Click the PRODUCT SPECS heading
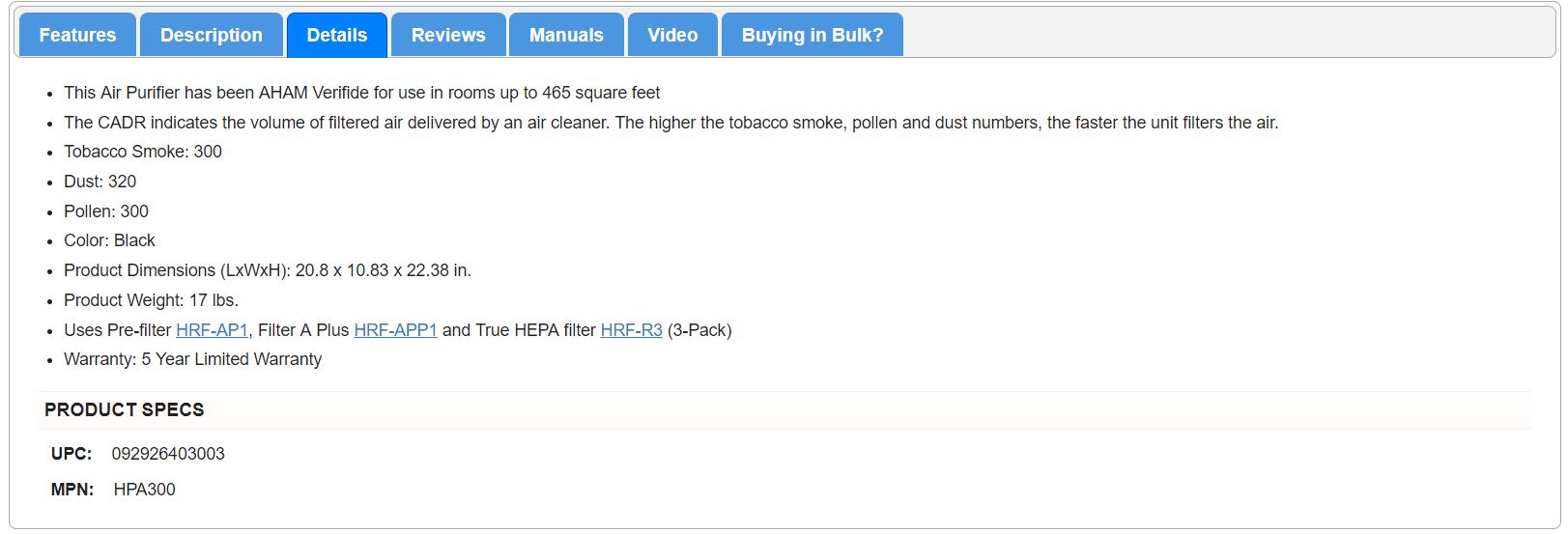 [125, 410]
